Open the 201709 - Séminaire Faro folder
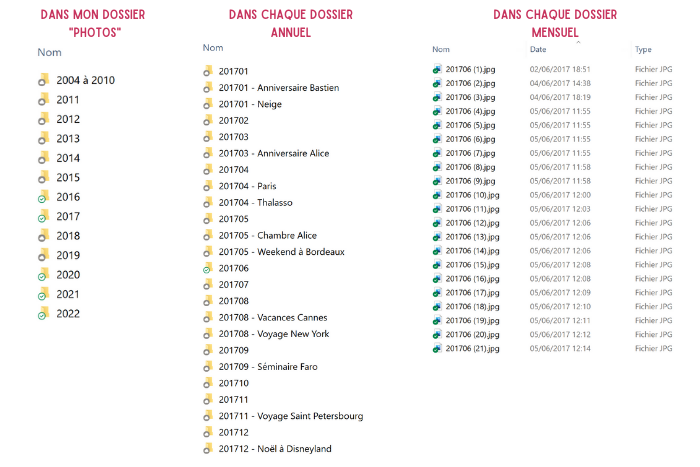 267,367
